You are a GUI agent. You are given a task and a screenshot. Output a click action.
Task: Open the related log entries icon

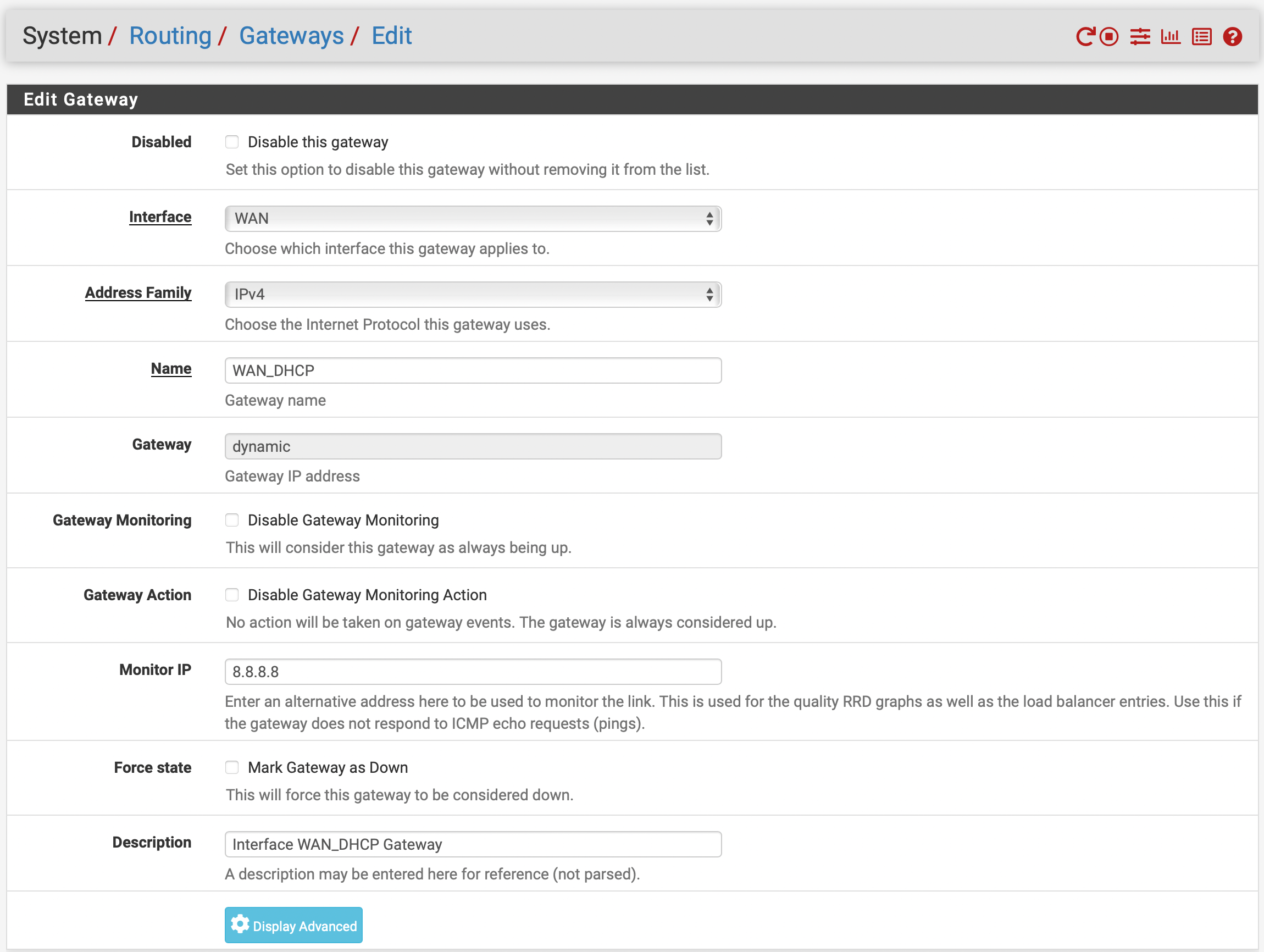tap(1201, 37)
